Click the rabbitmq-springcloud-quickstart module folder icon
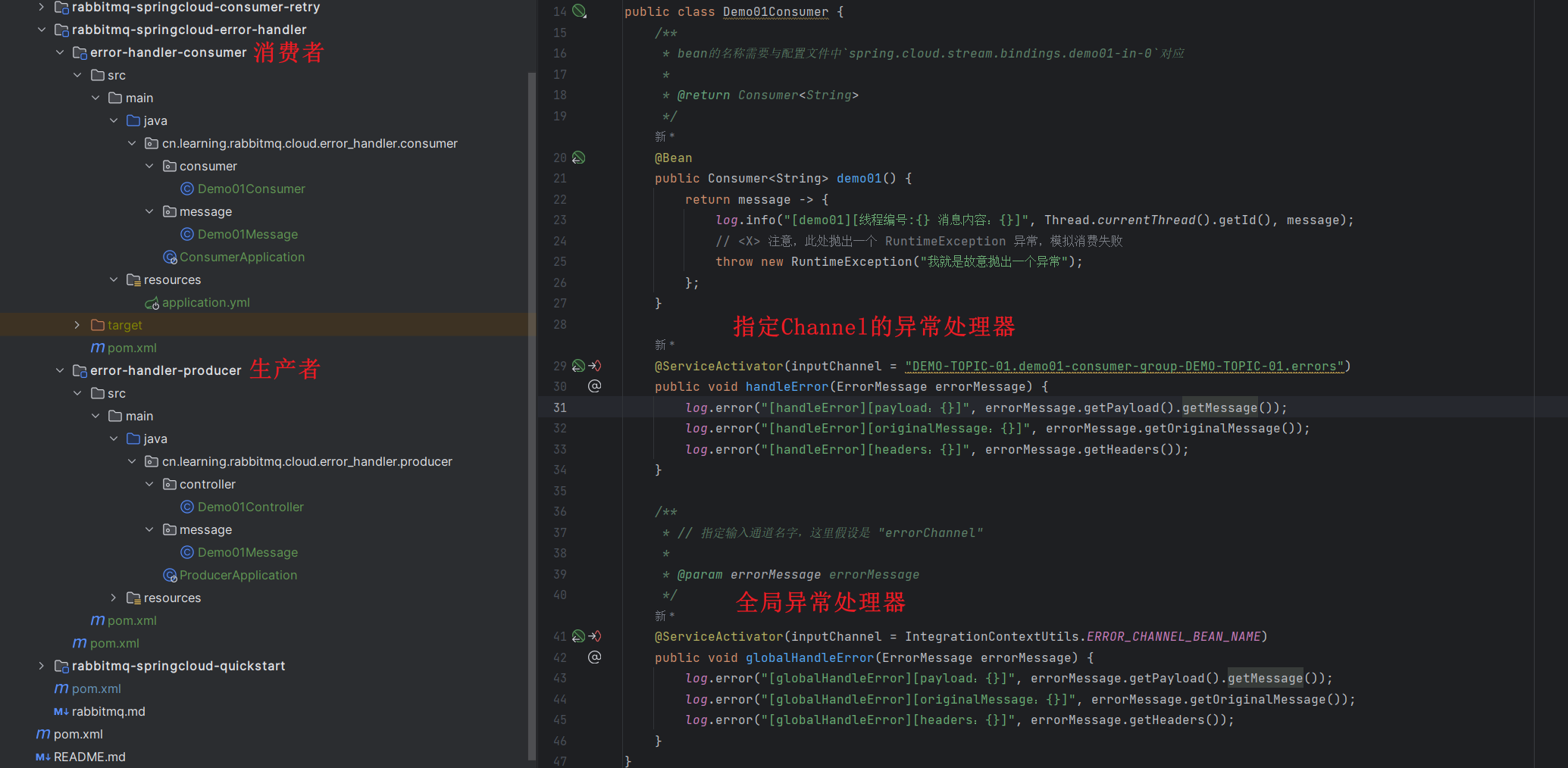This screenshot has width=1568, height=768. [x=61, y=666]
